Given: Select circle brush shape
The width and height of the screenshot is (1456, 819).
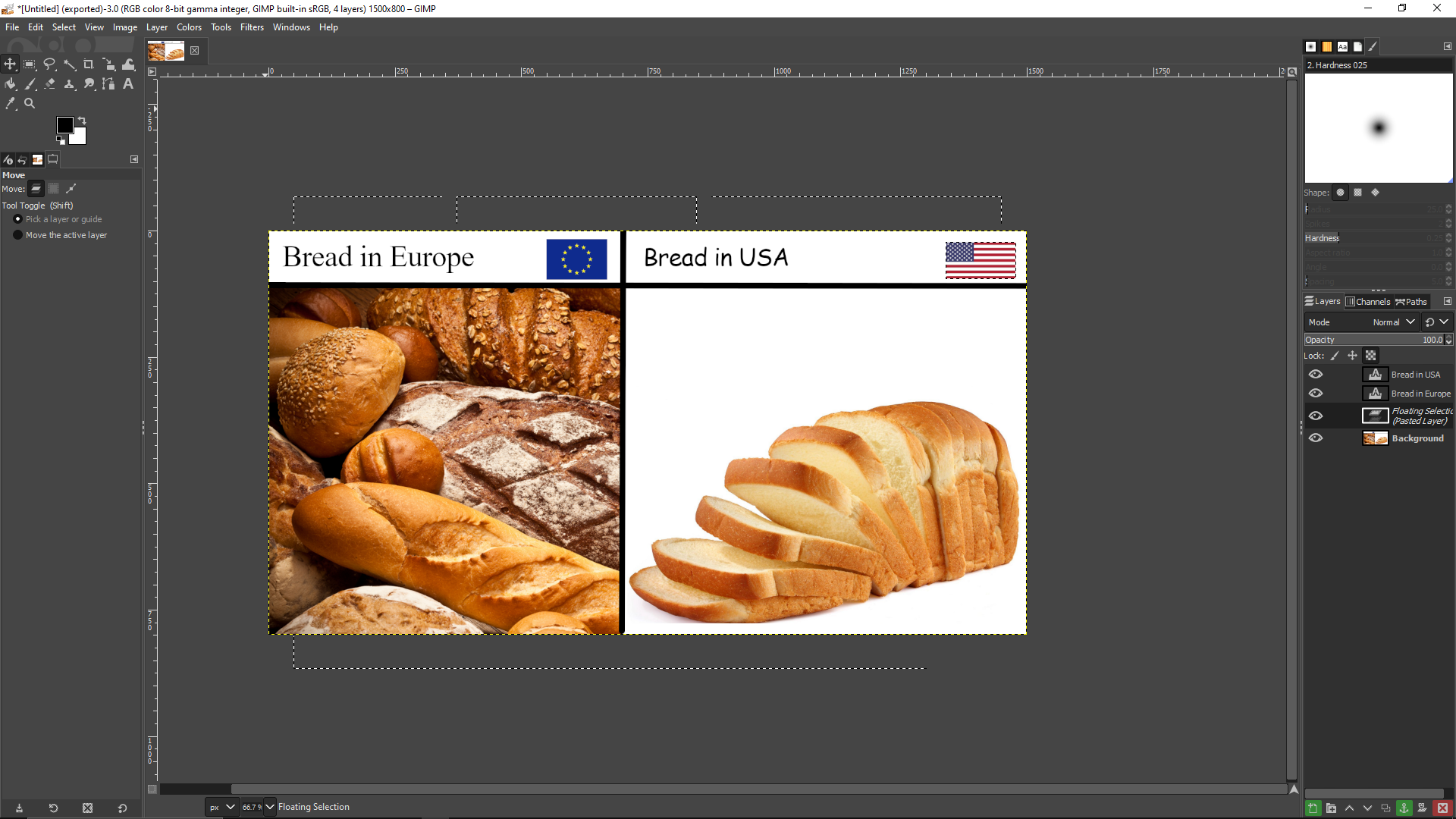Looking at the screenshot, I should (1340, 193).
